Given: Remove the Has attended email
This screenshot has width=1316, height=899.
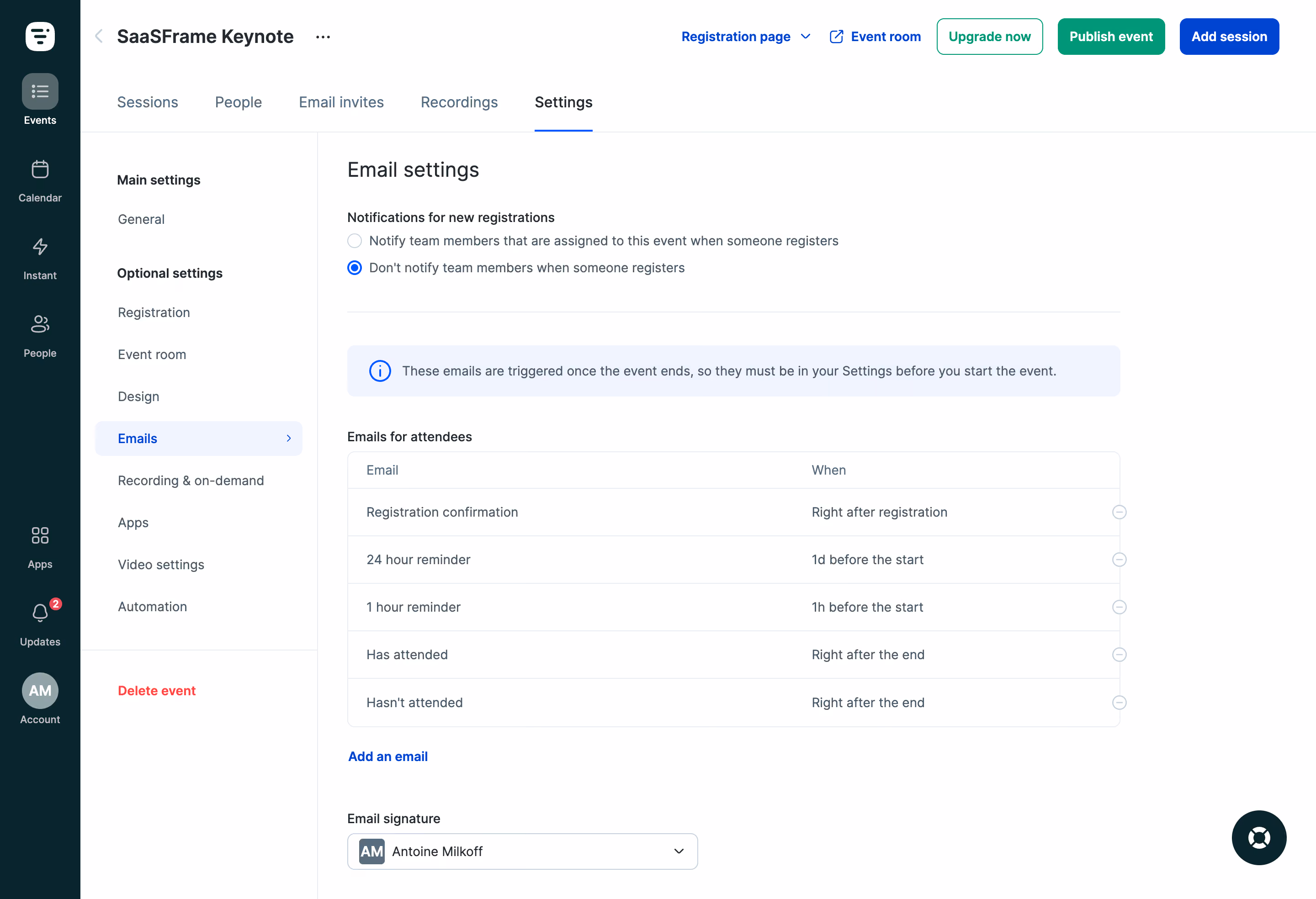Looking at the screenshot, I should pos(1119,655).
